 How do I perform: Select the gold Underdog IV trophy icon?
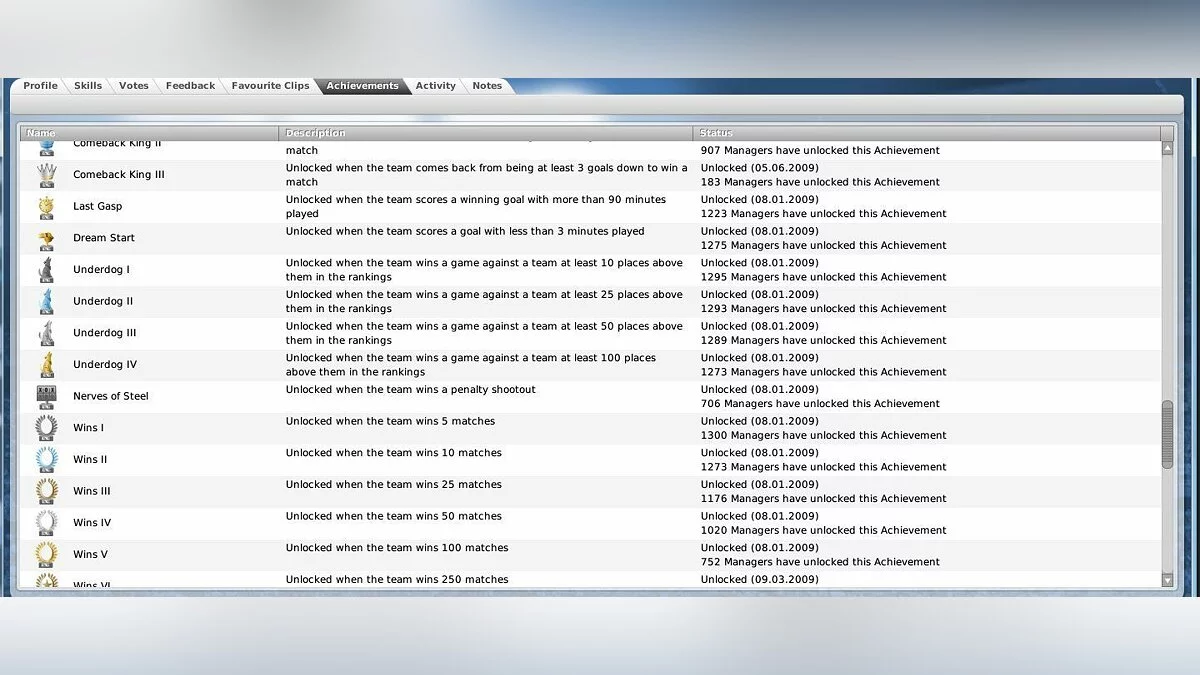click(46, 365)
